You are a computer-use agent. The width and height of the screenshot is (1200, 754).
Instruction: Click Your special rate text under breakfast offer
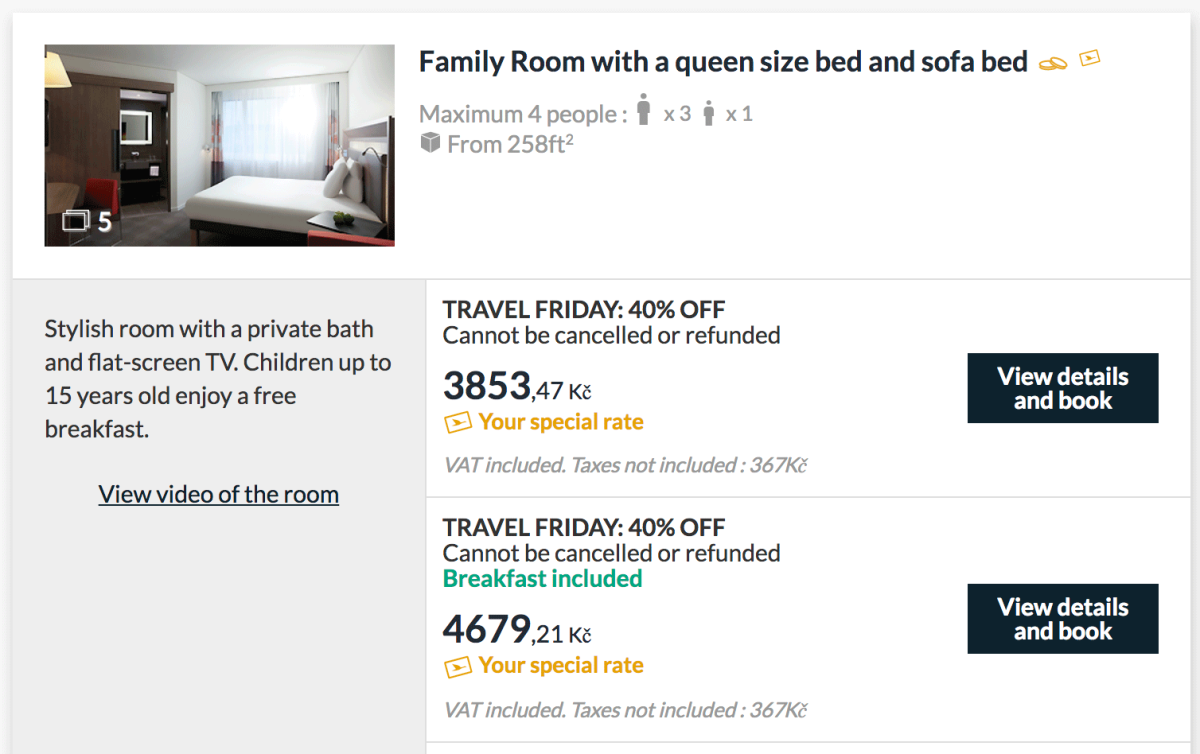561,666
